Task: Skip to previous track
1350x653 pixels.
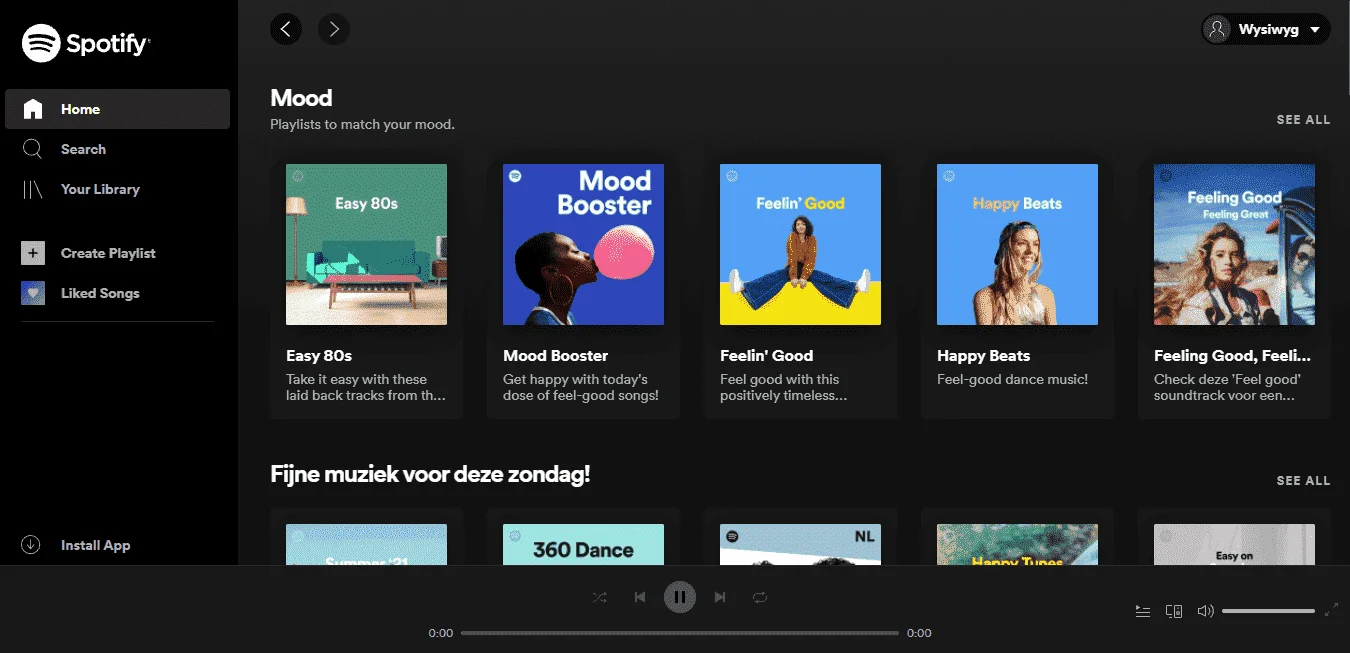Action: [640, 597]
